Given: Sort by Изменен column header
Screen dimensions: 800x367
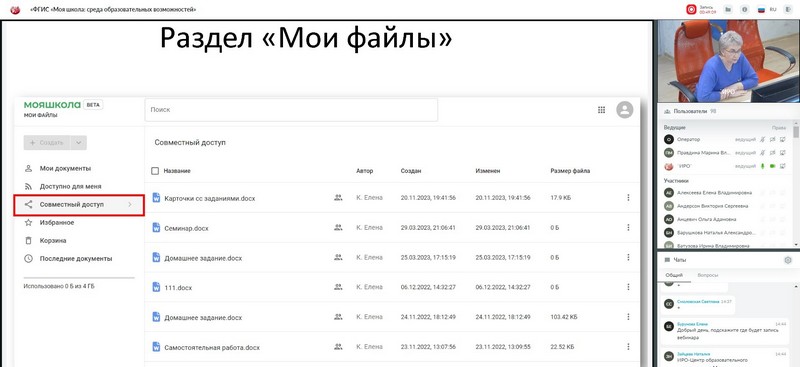Looking at the screenshot, I should pos(487,171).
